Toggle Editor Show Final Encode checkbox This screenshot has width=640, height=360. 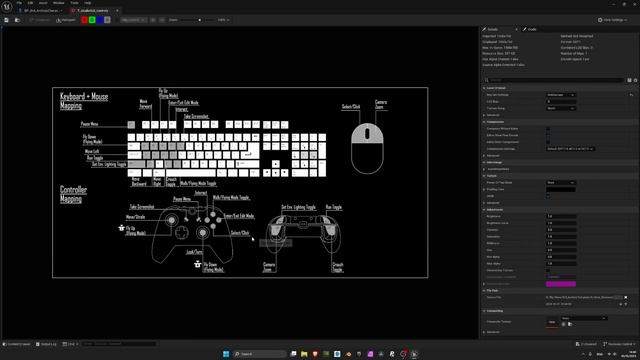pos(548,135)
